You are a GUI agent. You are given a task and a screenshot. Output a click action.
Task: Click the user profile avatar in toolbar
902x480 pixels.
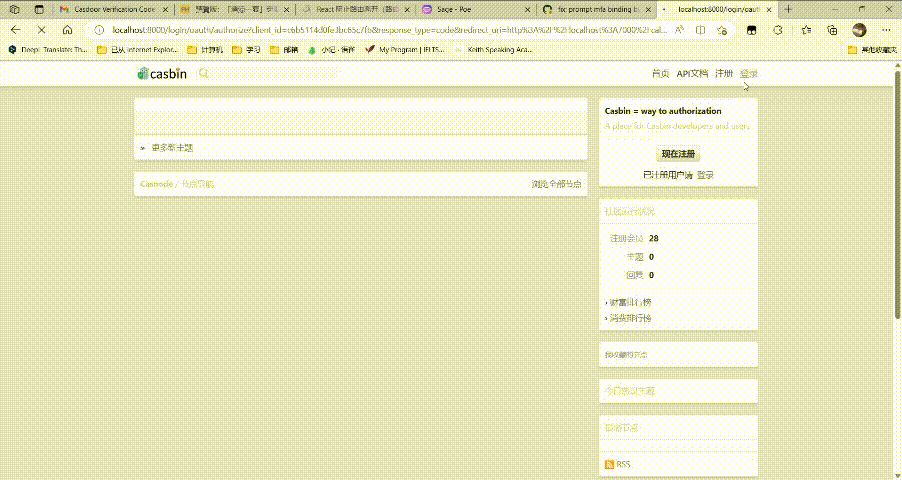click(858, 30)
